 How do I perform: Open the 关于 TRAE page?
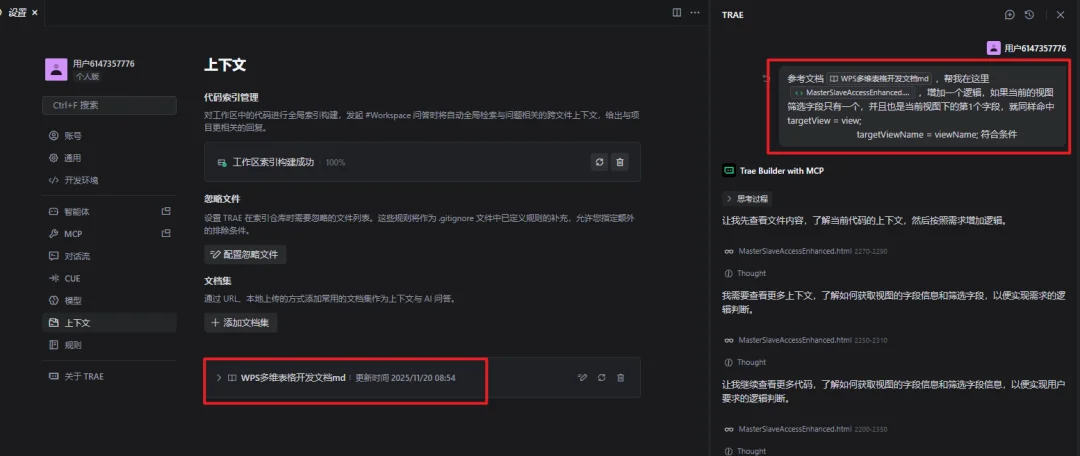click(109, 376)
